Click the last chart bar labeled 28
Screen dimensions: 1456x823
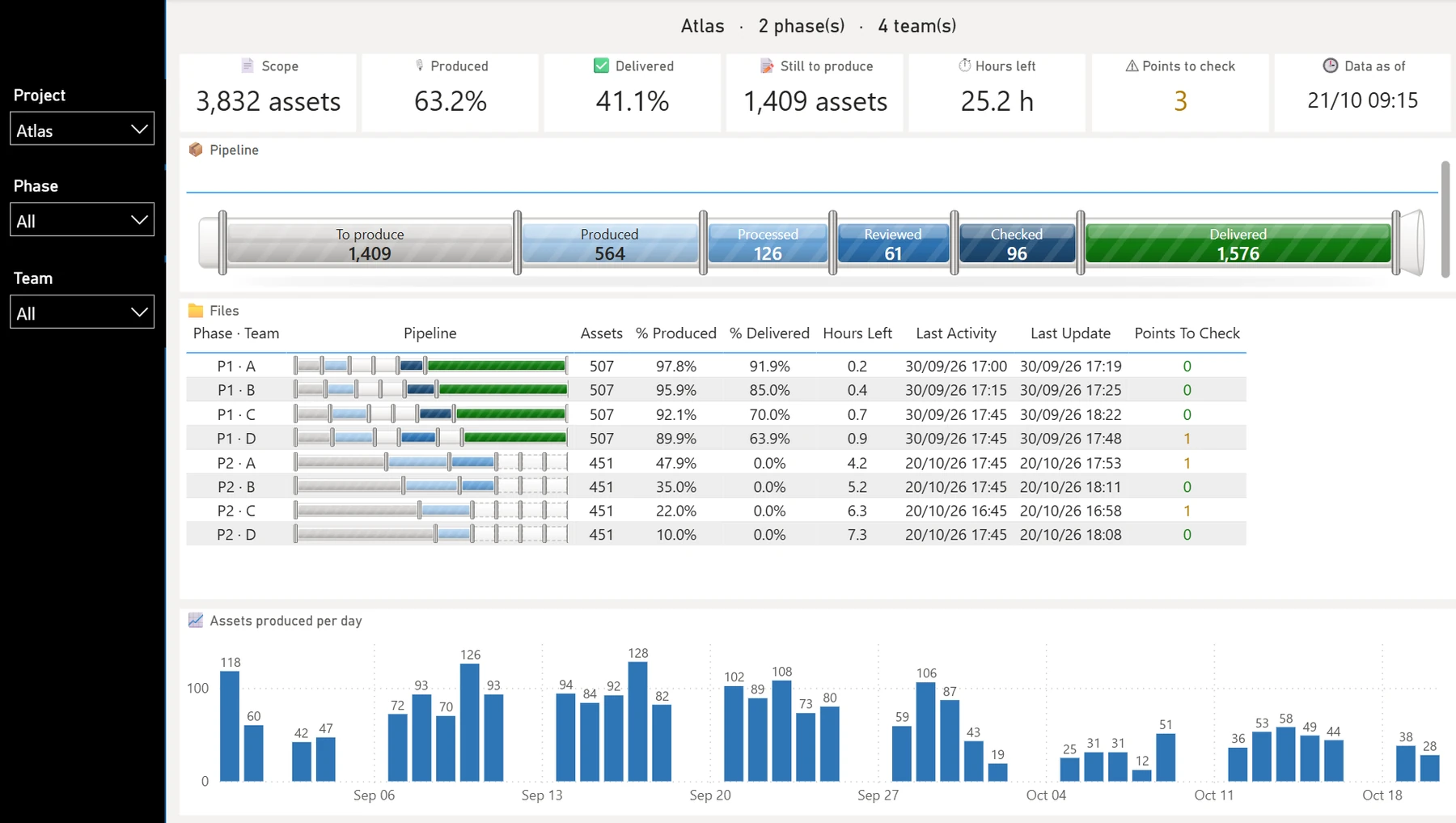point(1430,768)
